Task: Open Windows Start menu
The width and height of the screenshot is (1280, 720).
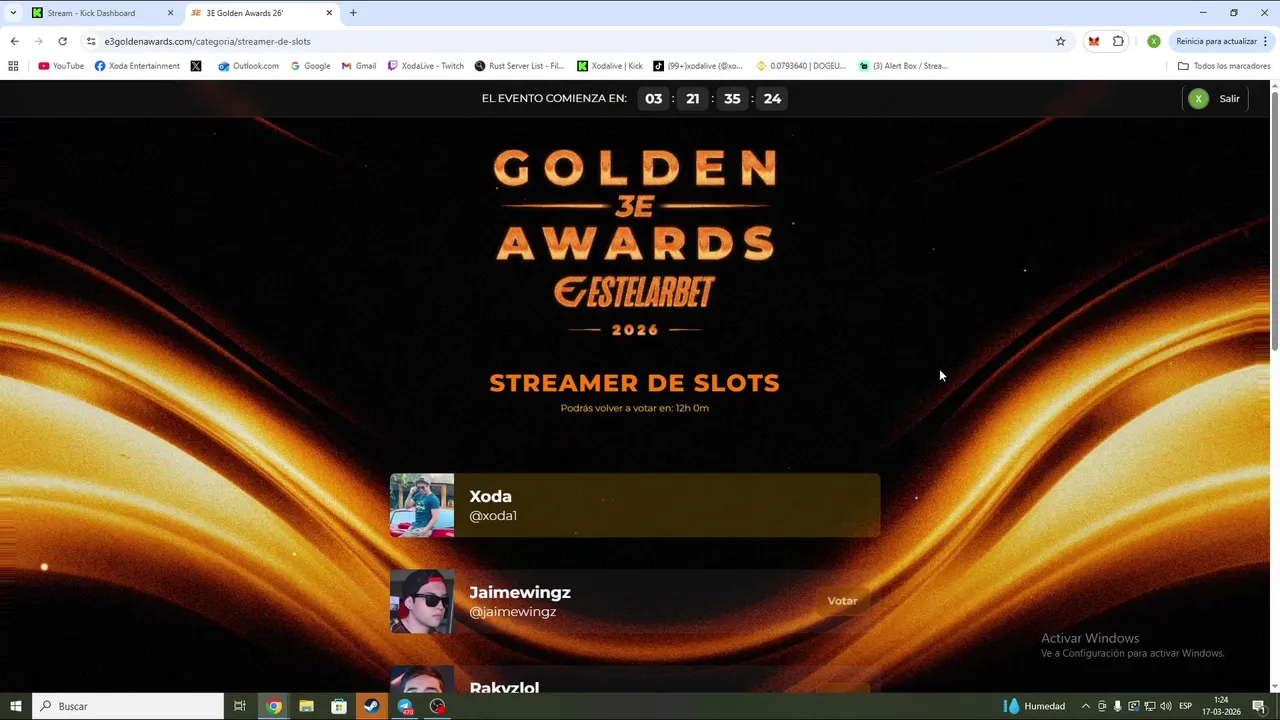Action: click(15, 706)
